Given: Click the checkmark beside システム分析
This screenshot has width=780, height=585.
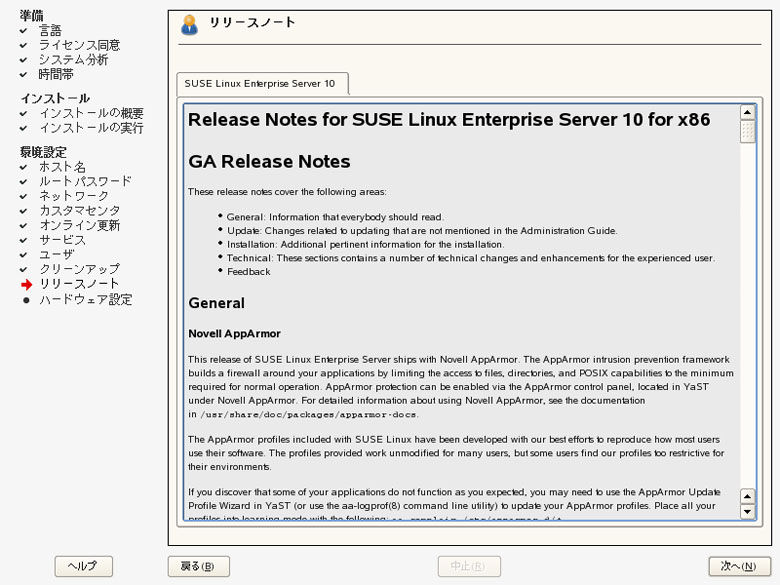Looking at the screenshot, I should pyautogui.click(x=23, y=60).
